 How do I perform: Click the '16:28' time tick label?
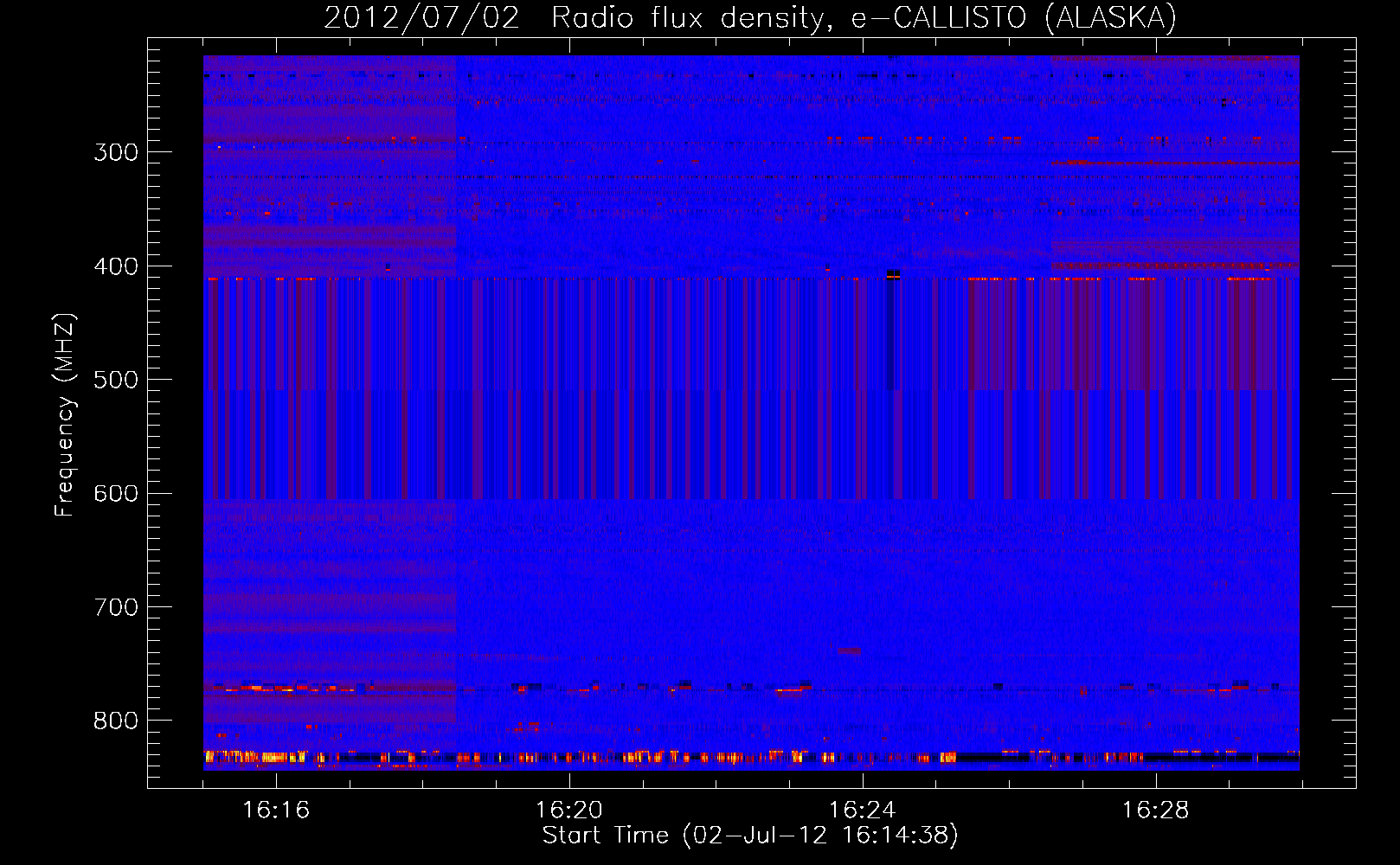(1156, 810)
